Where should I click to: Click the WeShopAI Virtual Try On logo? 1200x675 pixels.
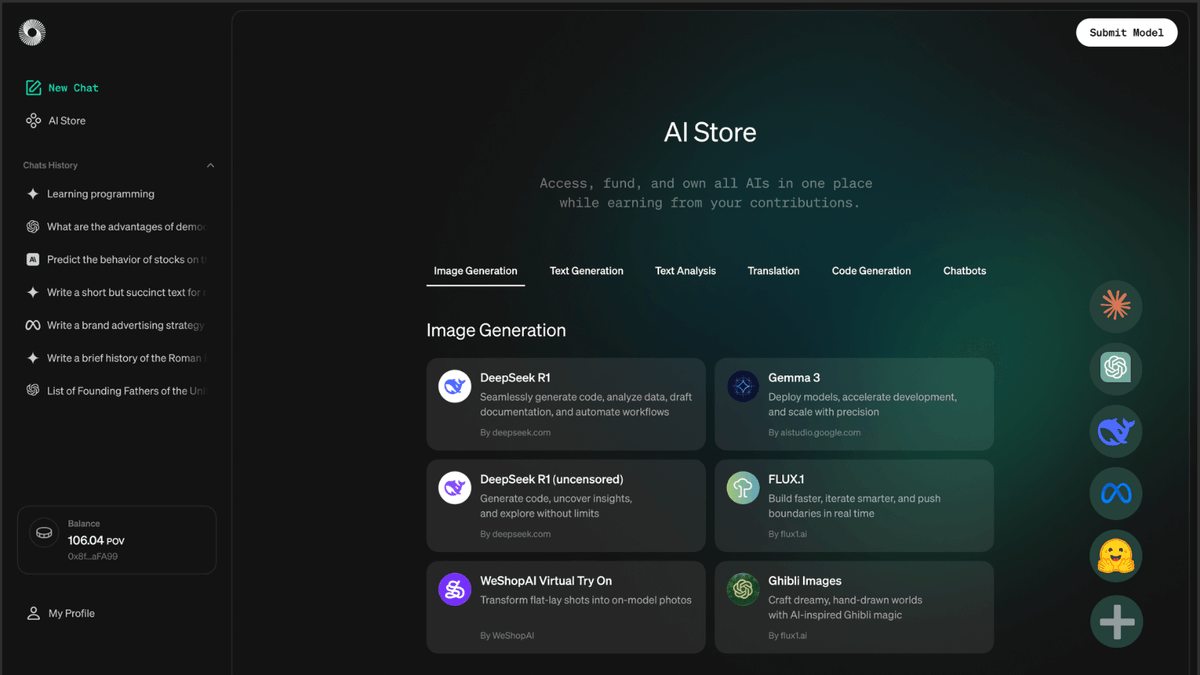click(x=455, y=589)
